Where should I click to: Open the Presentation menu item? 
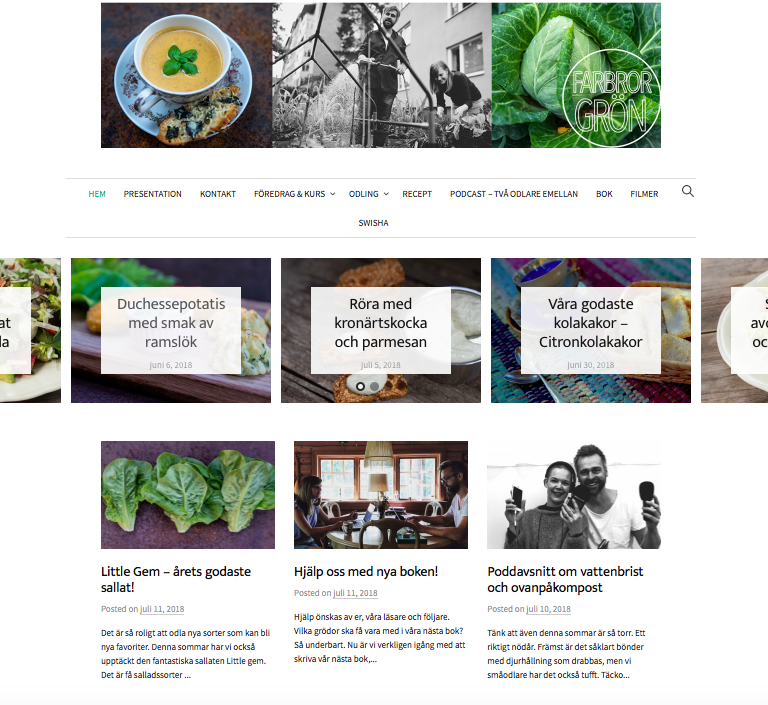152,194
